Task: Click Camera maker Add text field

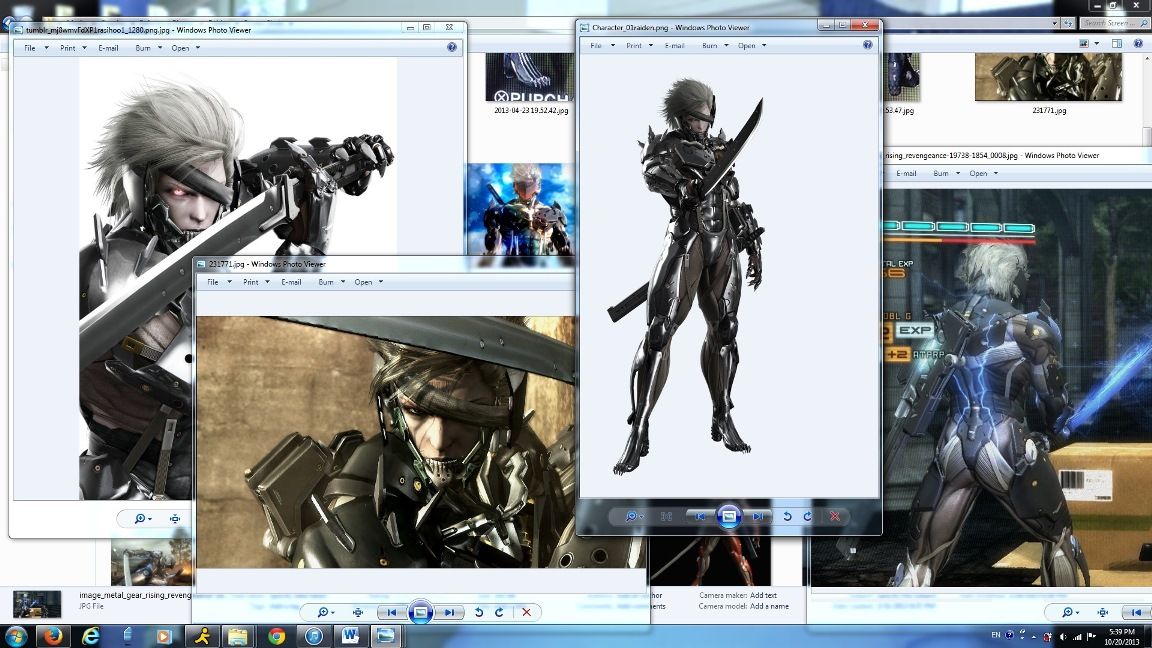Action: tap(763, 595)
